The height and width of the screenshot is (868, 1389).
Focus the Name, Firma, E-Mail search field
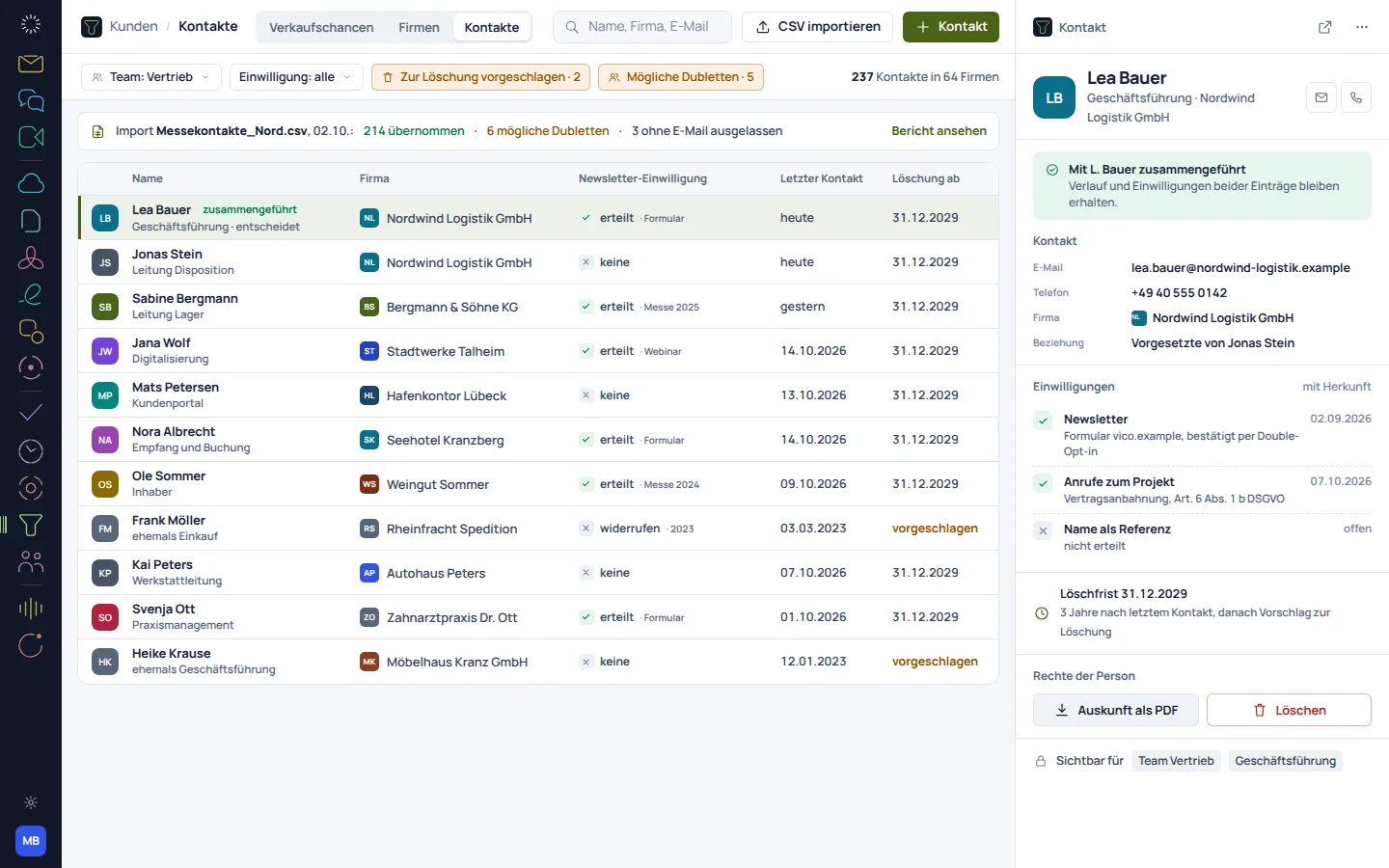[642, 27]
